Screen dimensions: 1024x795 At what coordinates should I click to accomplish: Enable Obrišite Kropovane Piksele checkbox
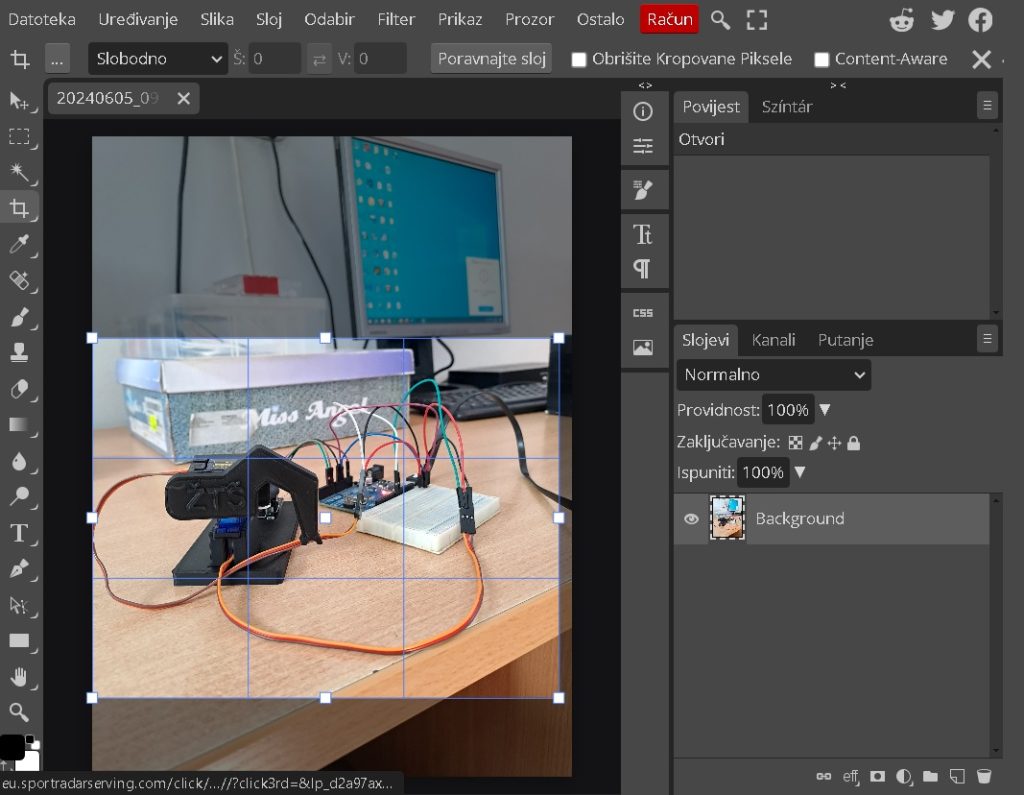coord(578,60)
